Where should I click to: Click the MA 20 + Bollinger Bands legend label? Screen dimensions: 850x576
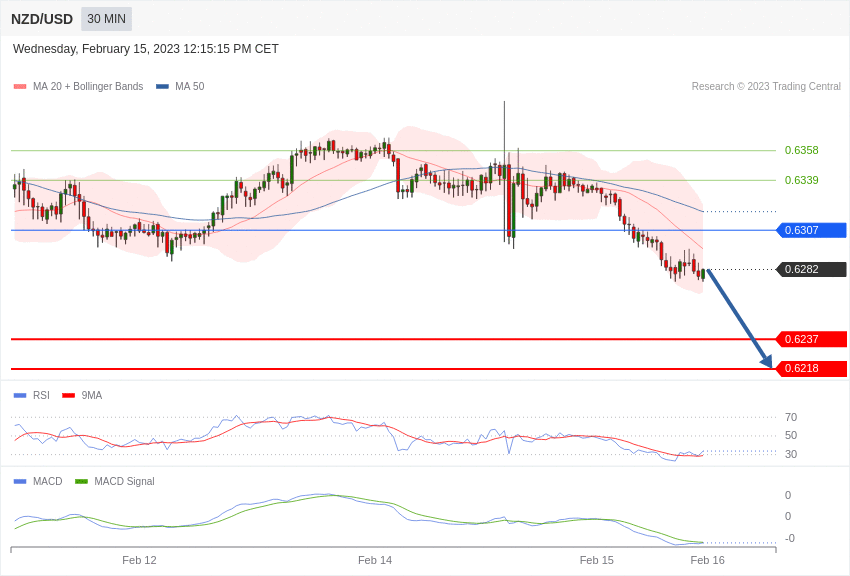(x=88, y=86)
